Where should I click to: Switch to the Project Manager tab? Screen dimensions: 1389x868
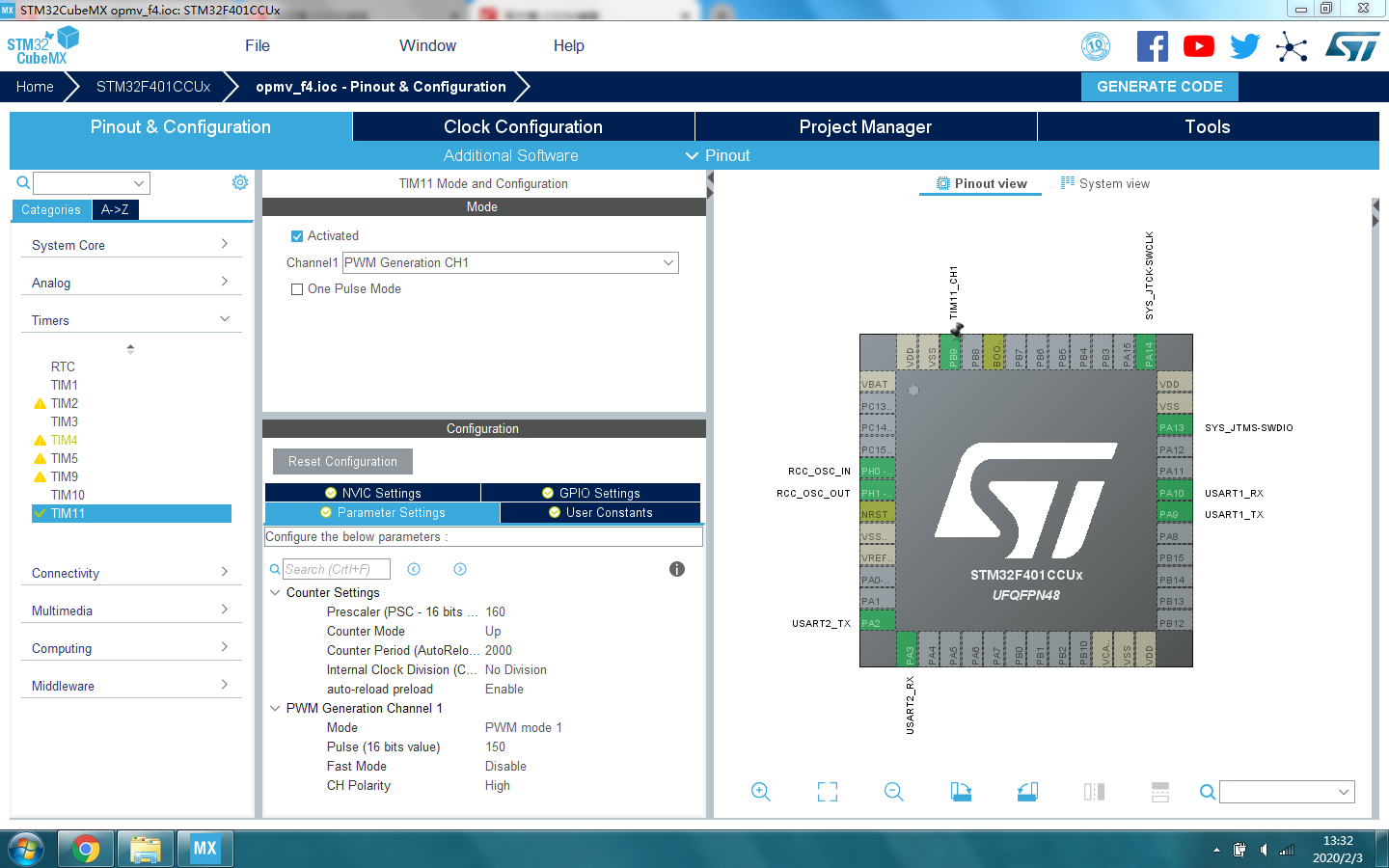[865, 126]
